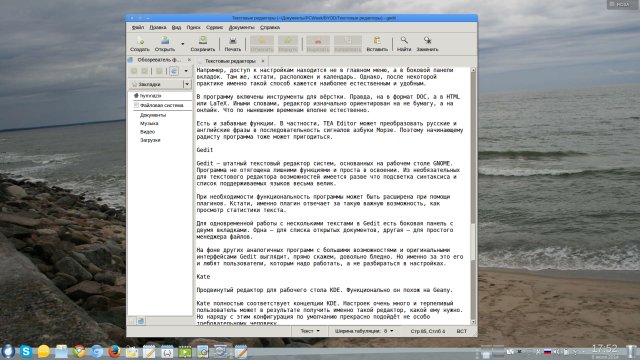Image resolution: width=640 pixels, height=360 pixels.
Task: Open the Документы folder in sidebar
Action: coord(153,115)
